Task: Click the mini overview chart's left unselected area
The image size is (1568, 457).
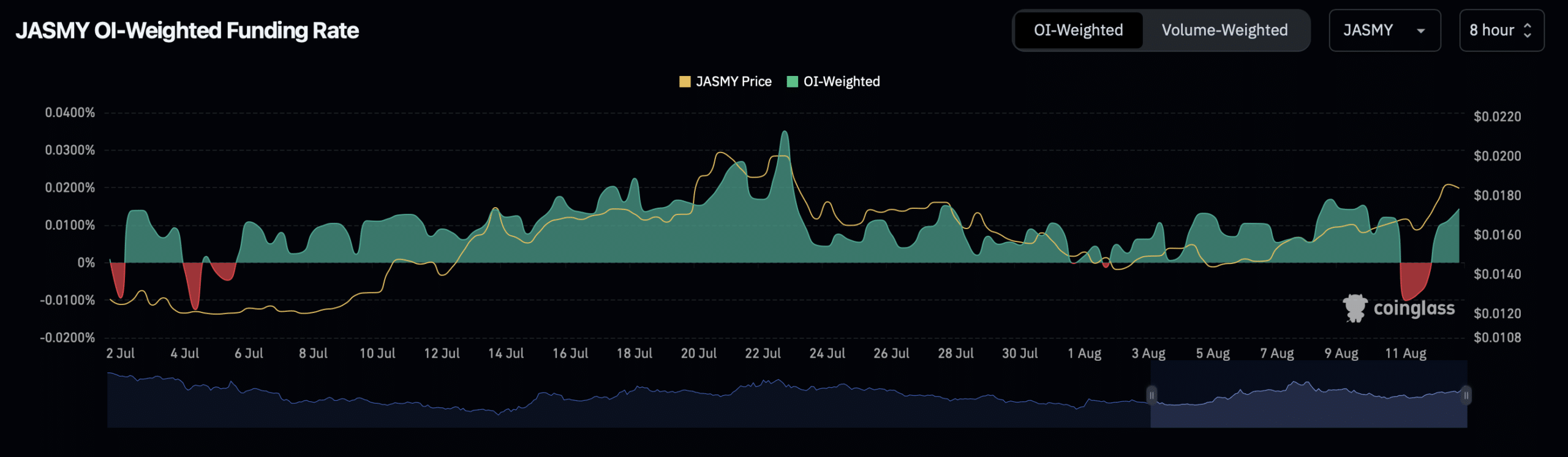Action: pyautogui.click(x=612, y=410)
